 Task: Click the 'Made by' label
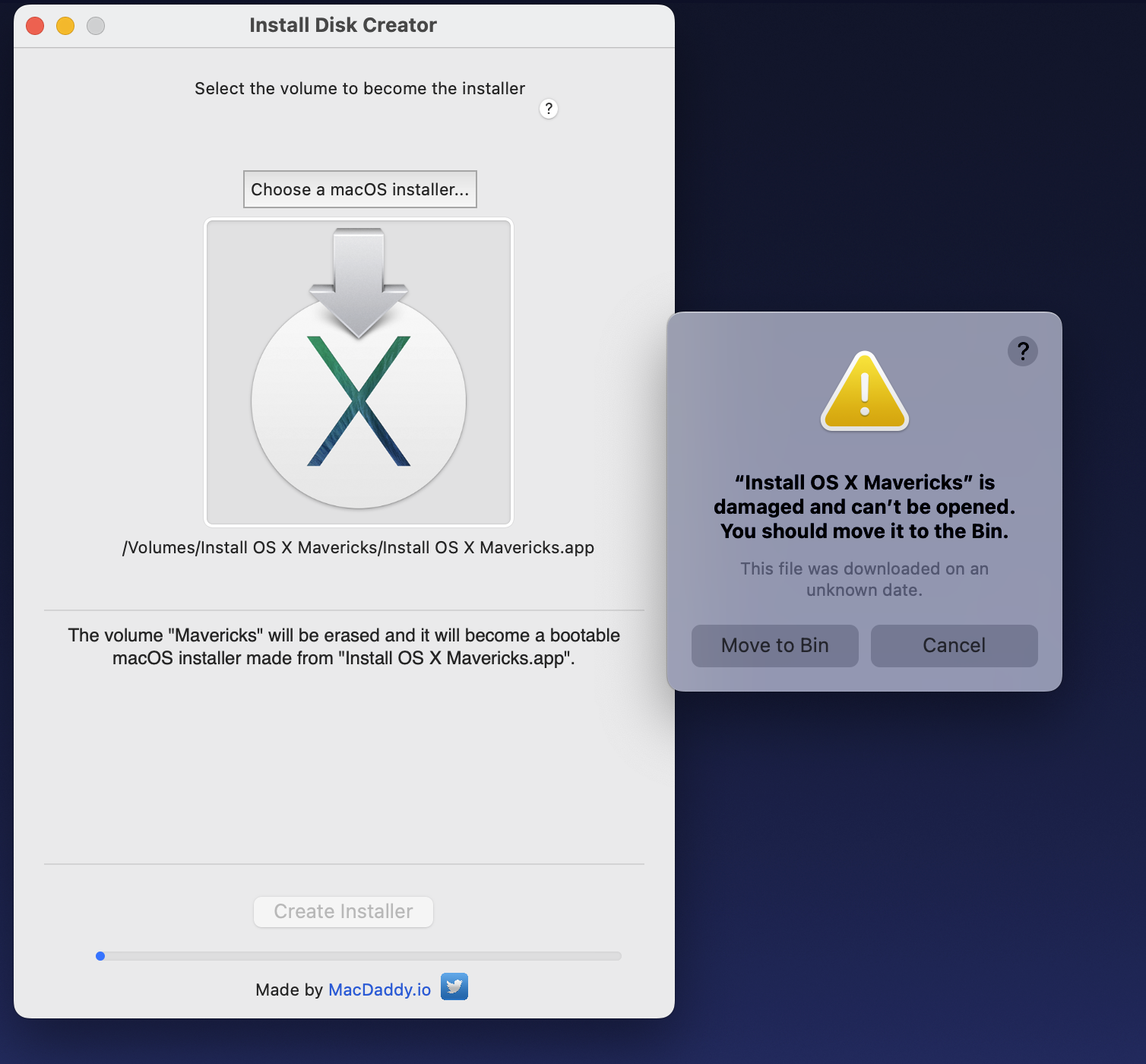[x=289, y=990]
